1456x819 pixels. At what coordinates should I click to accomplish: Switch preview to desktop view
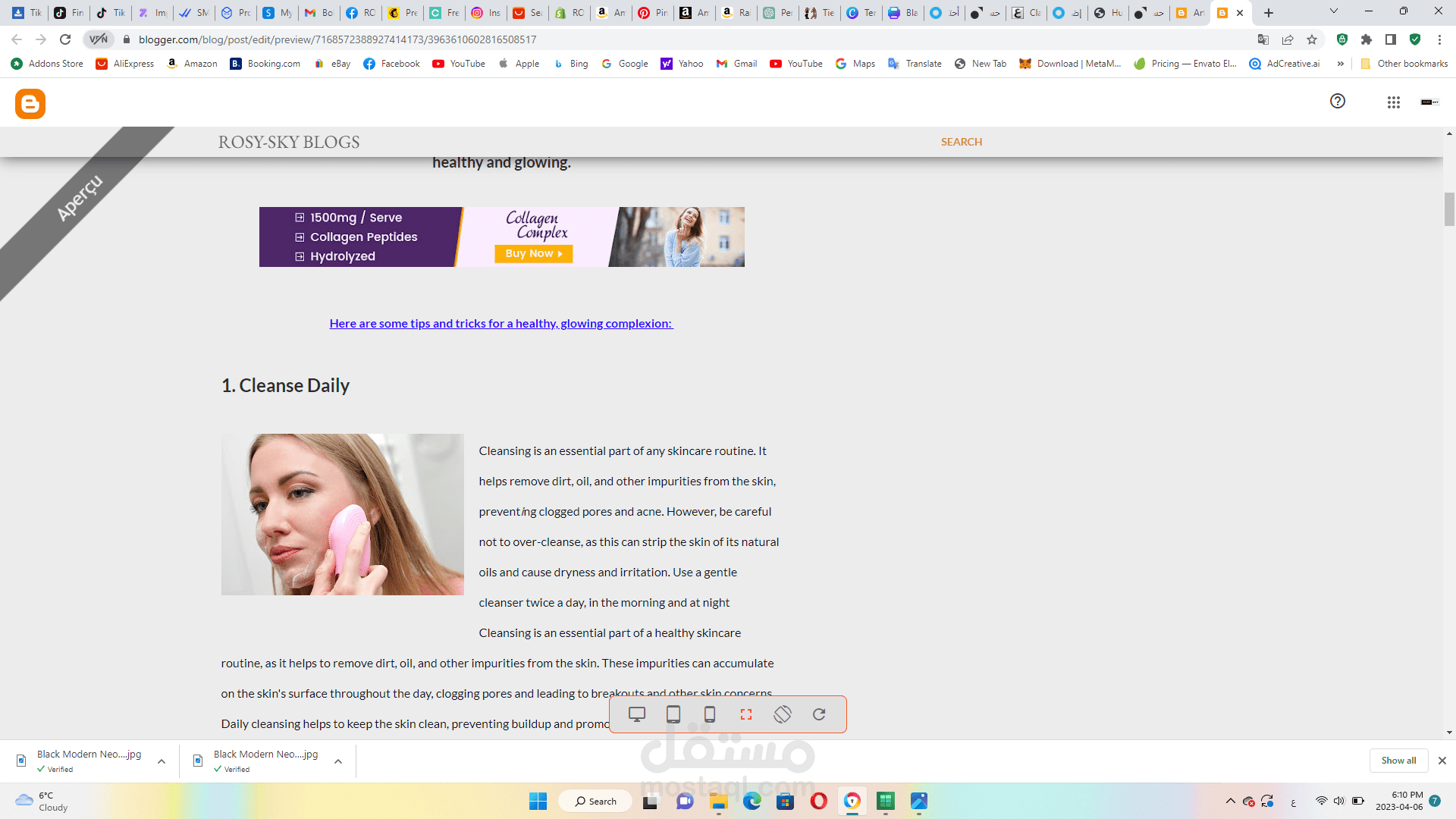tap(637, 714)
